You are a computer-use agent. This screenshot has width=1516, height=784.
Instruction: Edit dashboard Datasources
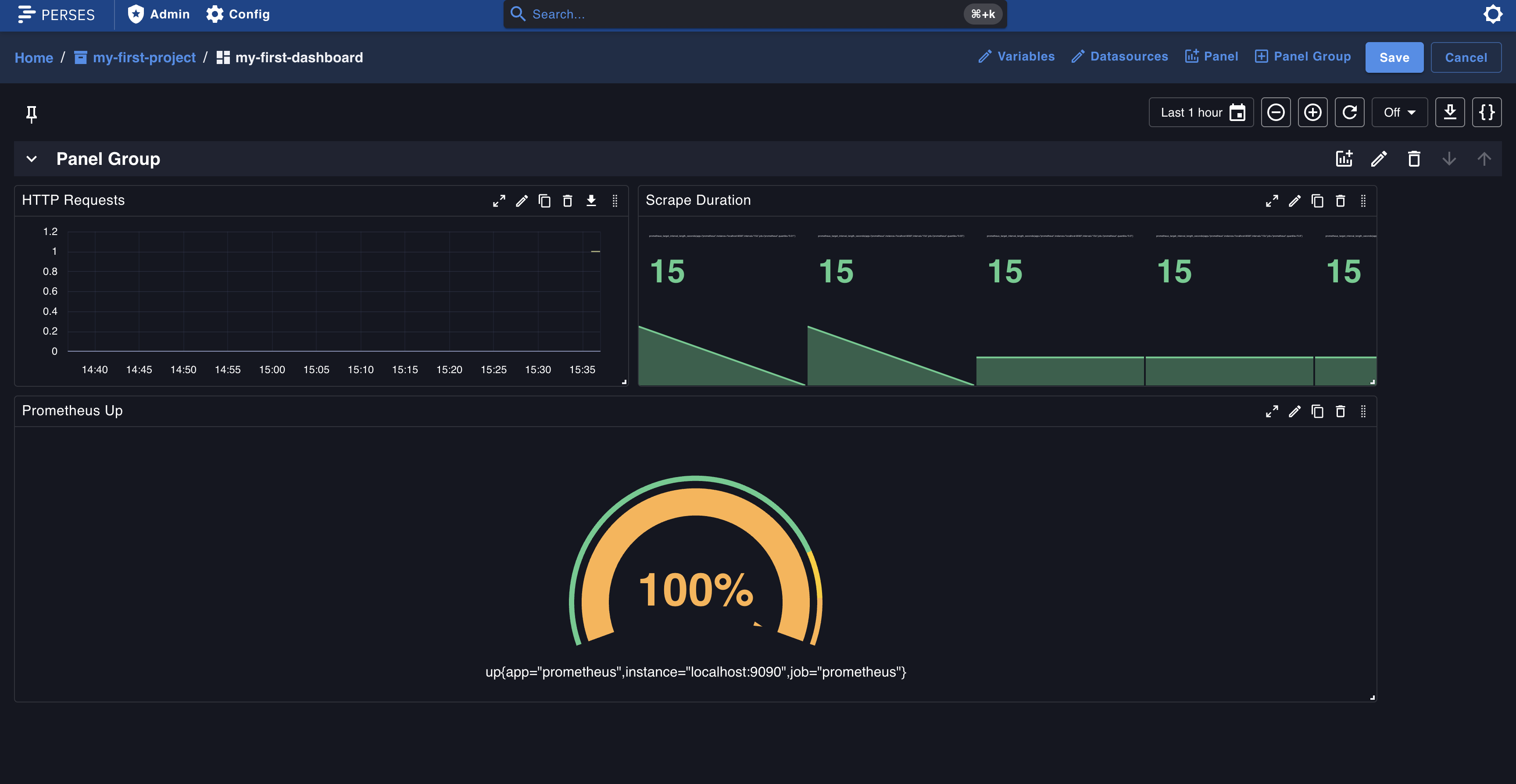pyautogui.click(x=1119, y=57)
